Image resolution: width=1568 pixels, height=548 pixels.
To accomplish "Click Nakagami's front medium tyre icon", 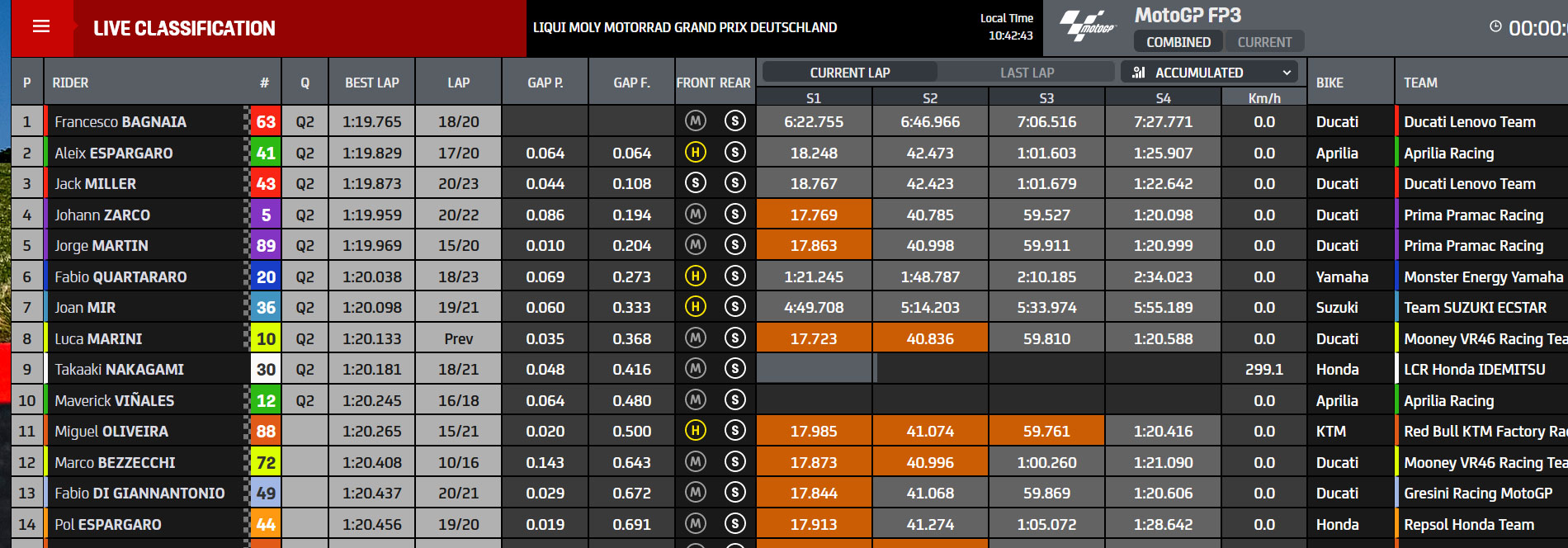I will 696,369.
